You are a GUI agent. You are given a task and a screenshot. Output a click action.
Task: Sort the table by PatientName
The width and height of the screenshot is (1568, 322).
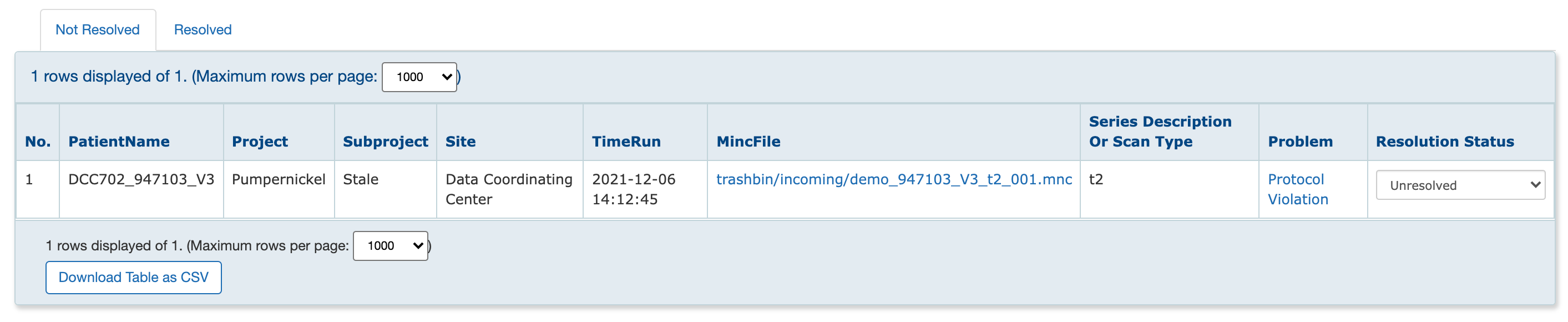(x=120, y=141)
